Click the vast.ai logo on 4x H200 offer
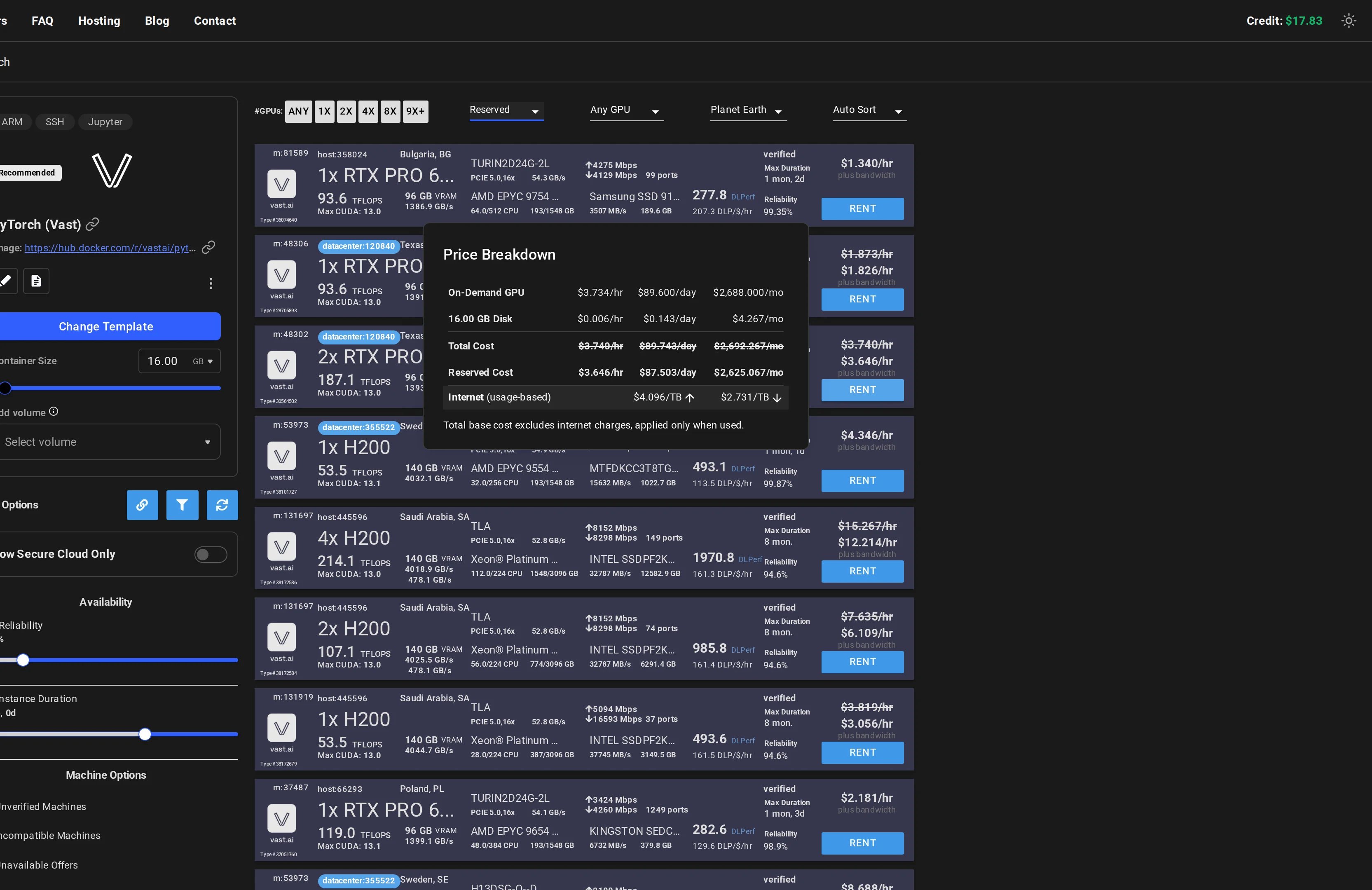The height and width of the screenshot is (890, 1372). [281, 547]
